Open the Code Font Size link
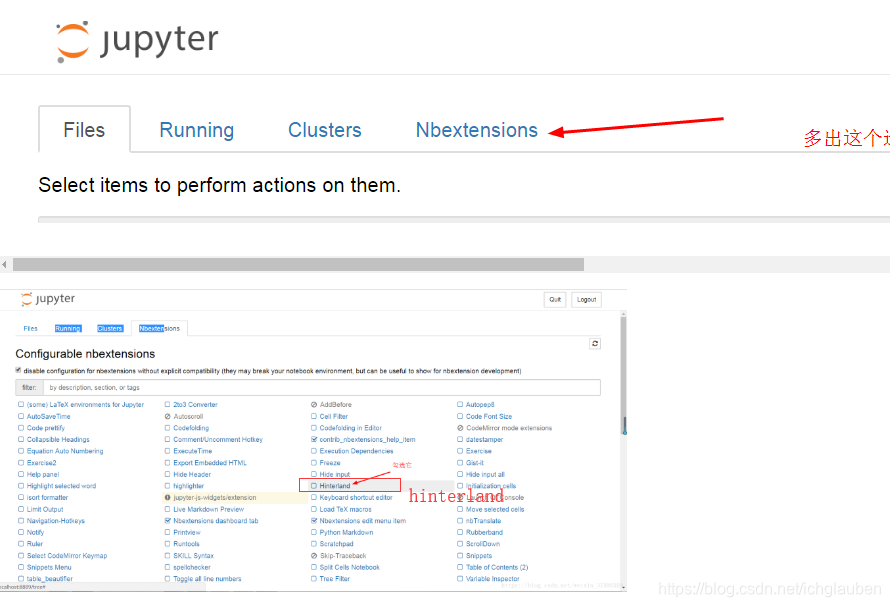Image resolution: width=890 pixels, height=607 pixels. click(489, 416)
